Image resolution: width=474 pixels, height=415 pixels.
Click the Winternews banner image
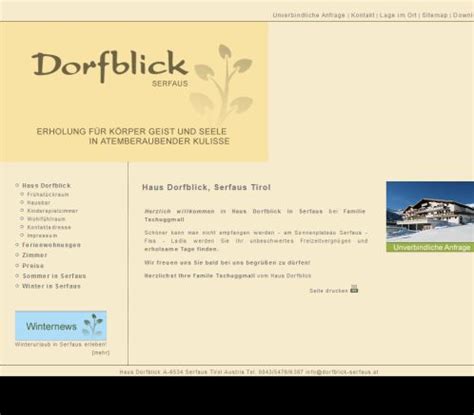(61, 326)
